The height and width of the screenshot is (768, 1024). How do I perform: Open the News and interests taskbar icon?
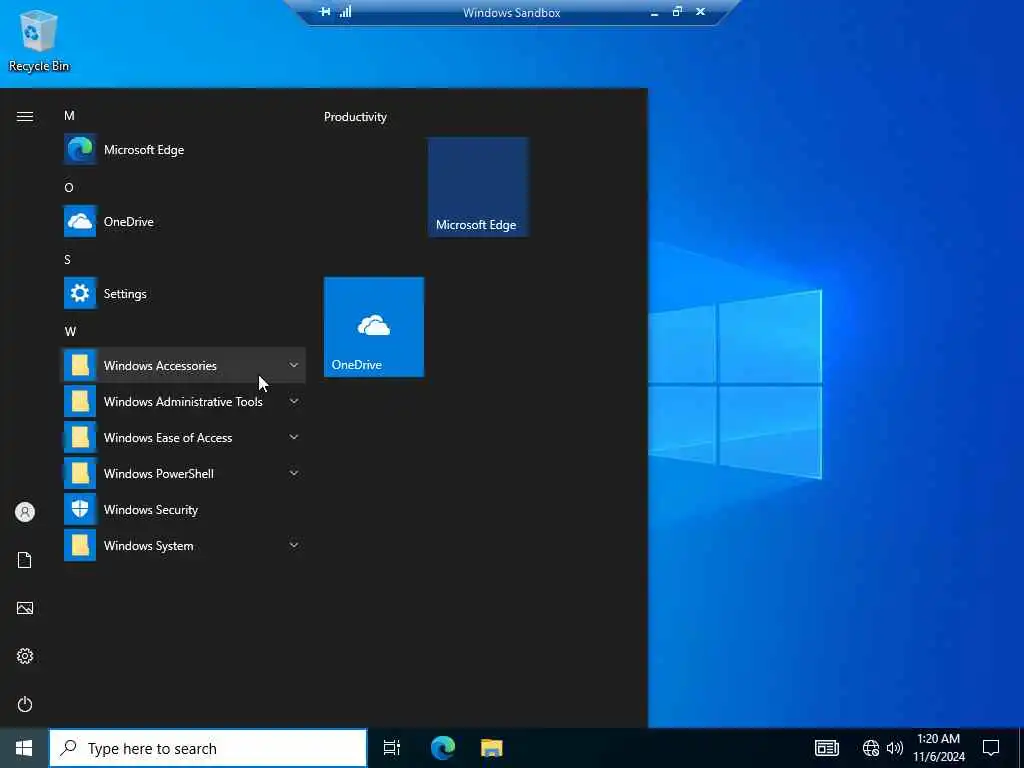tap(827, 748)
